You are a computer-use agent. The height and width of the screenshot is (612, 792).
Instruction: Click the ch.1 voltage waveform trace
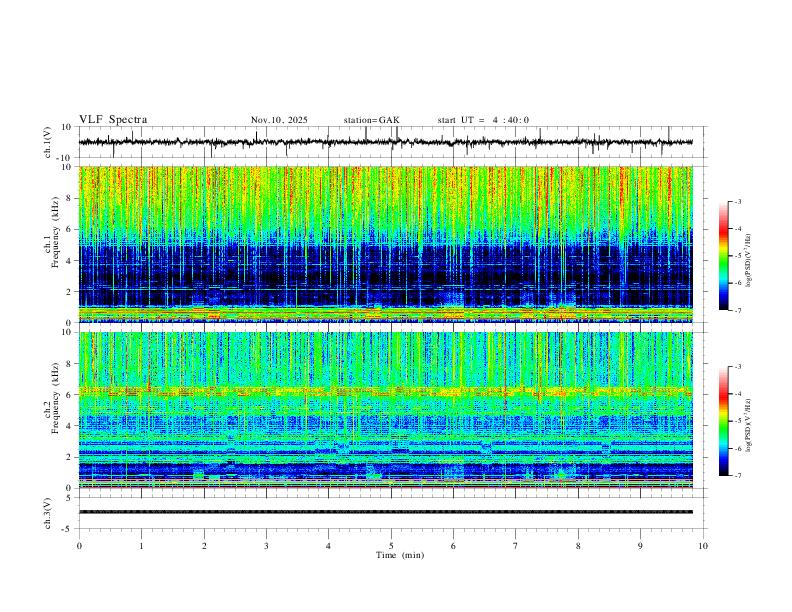(386, 142)
